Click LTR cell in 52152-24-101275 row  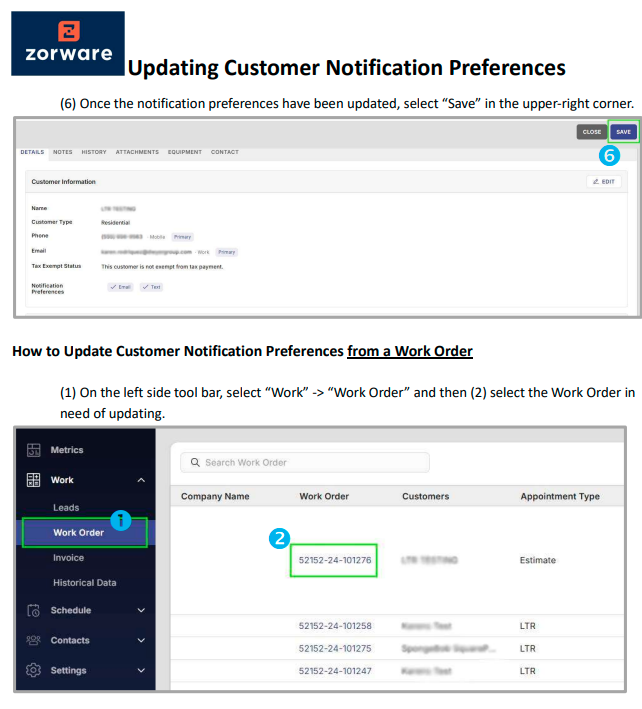coord(528,648)
